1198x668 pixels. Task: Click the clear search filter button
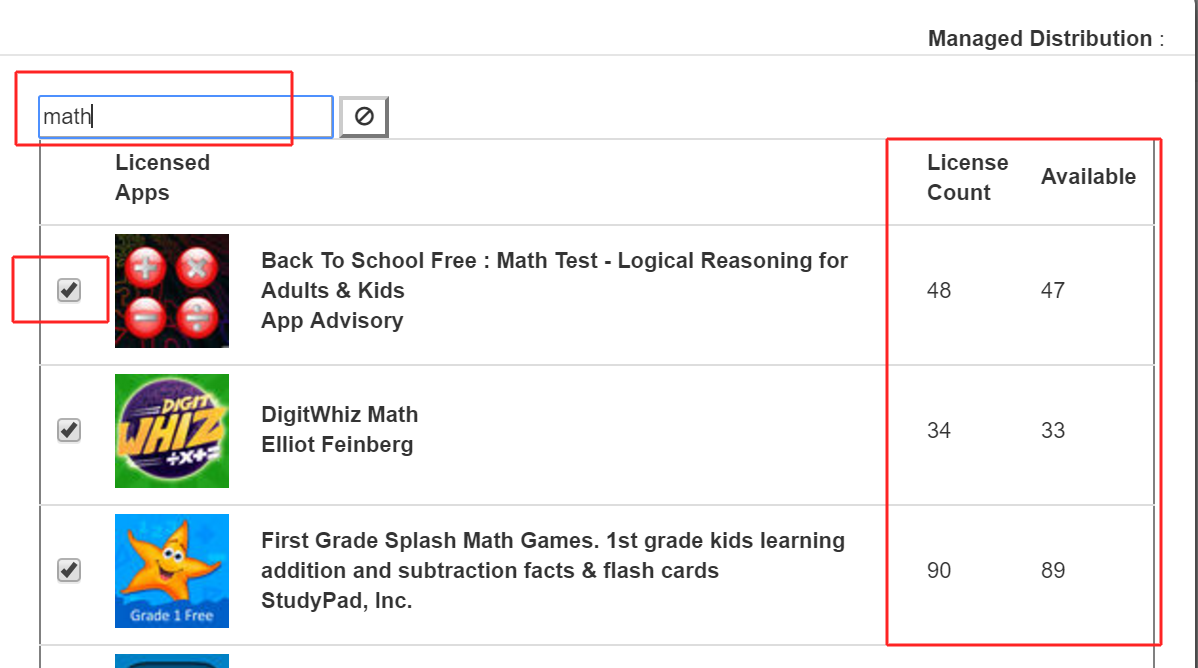tap(364, 117)
